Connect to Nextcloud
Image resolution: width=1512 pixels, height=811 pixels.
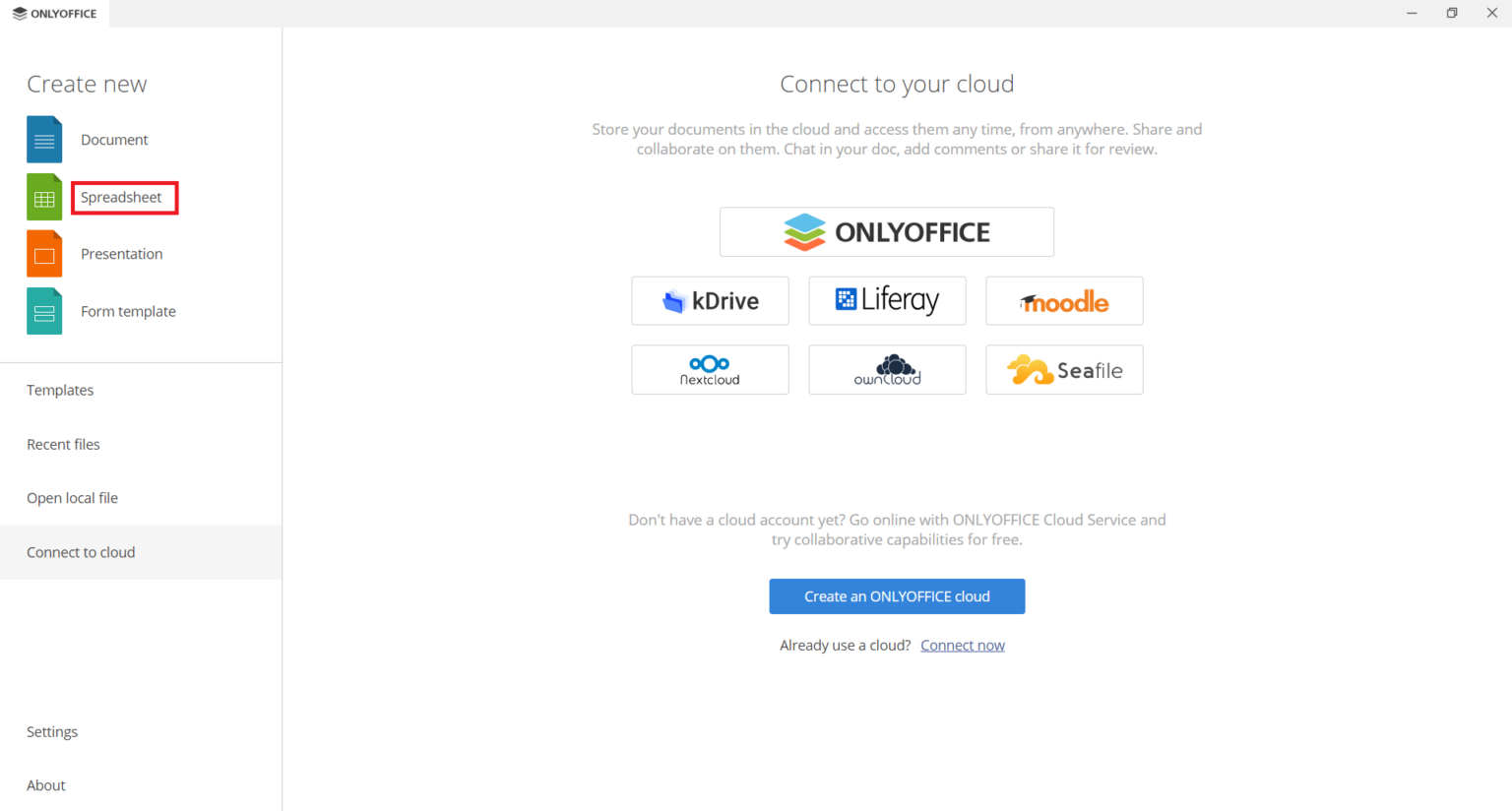[x=710, y=369]
